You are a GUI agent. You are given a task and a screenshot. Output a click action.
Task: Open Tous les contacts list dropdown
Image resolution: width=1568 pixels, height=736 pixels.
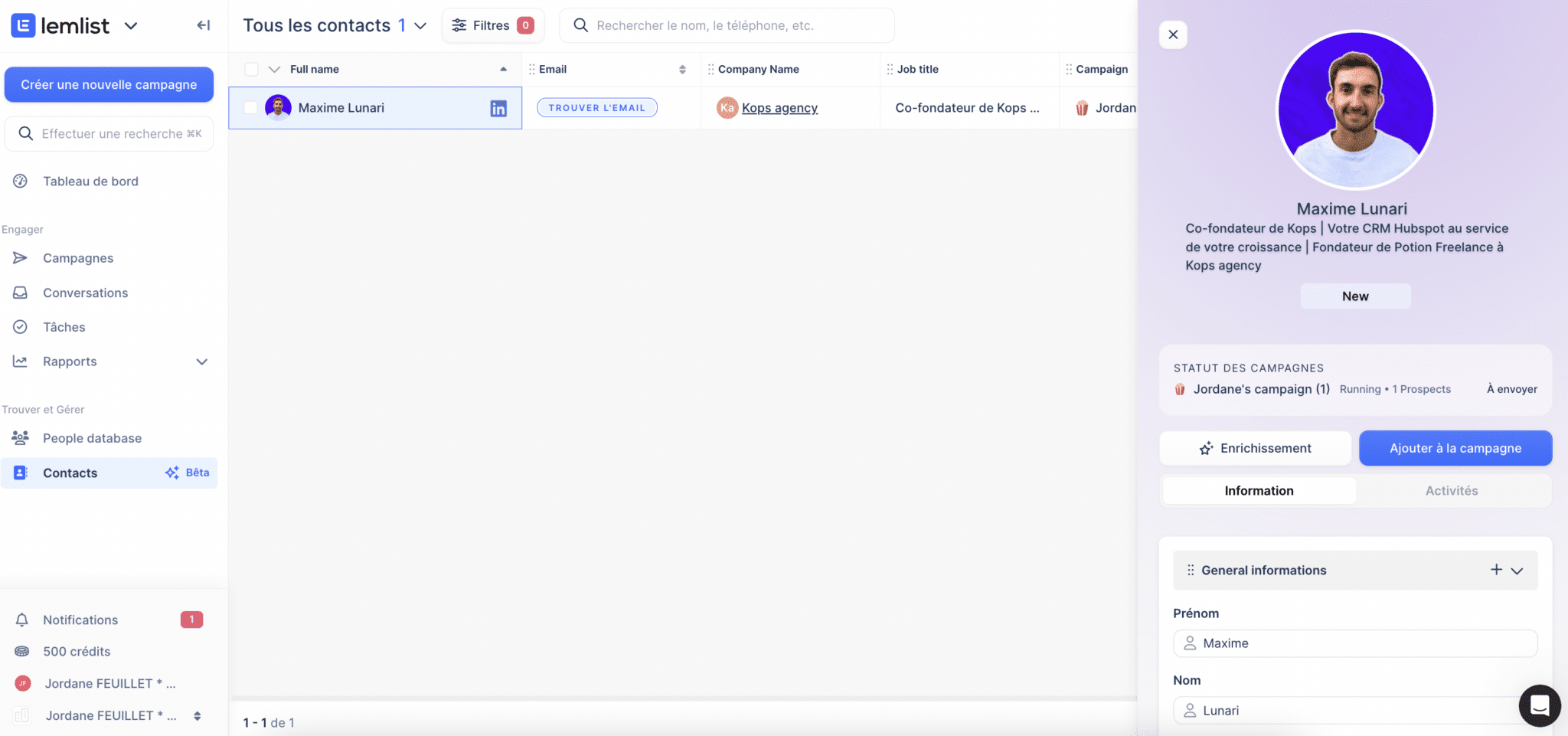420,25
